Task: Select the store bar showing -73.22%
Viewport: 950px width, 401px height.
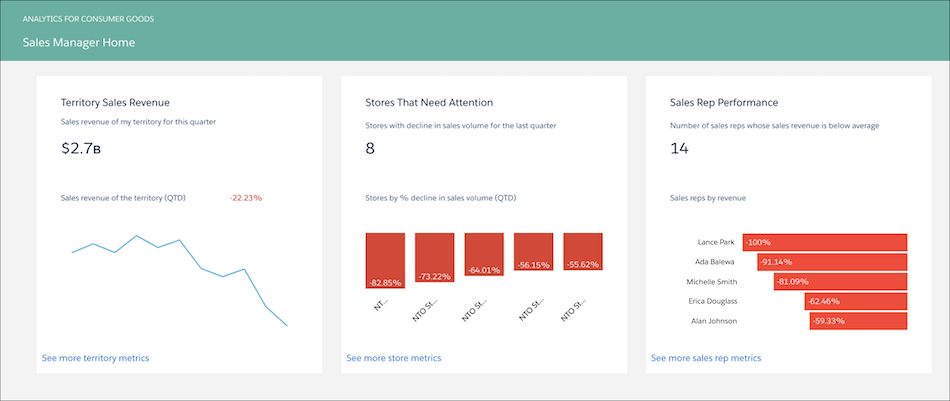Action: (x=435, y=258)
